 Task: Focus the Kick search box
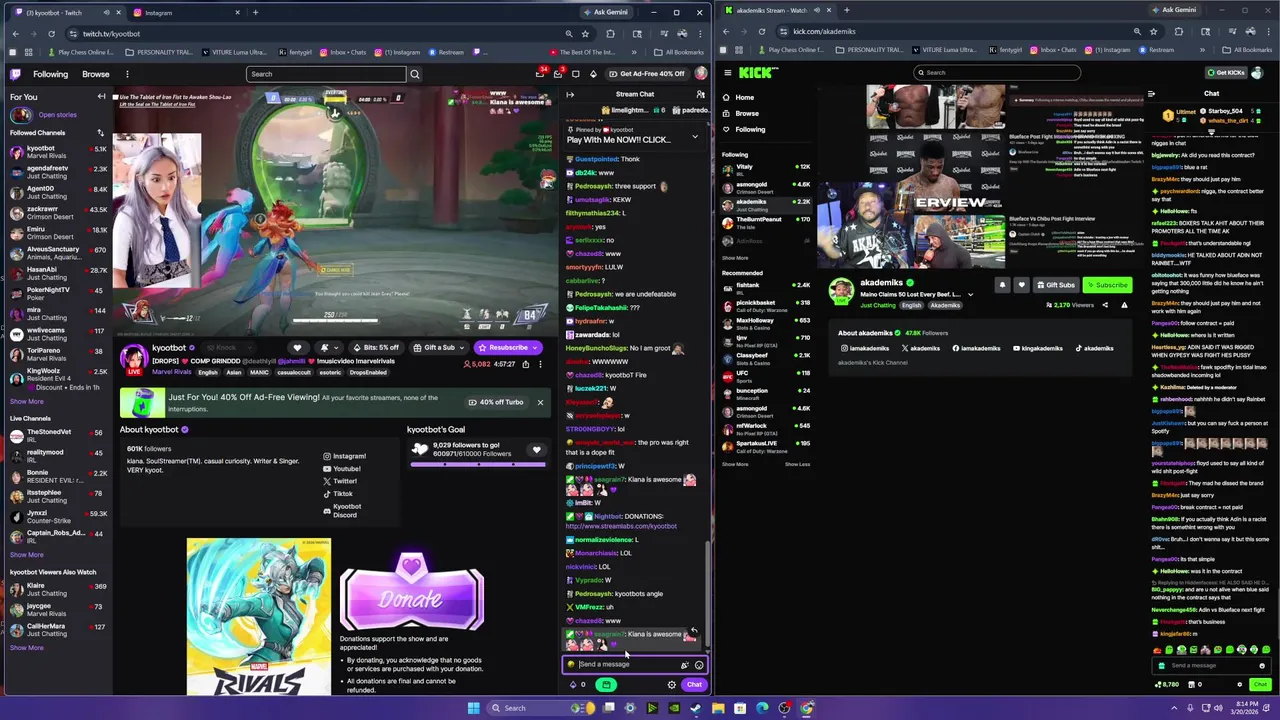pyautogui.click(x=996, y=72)
